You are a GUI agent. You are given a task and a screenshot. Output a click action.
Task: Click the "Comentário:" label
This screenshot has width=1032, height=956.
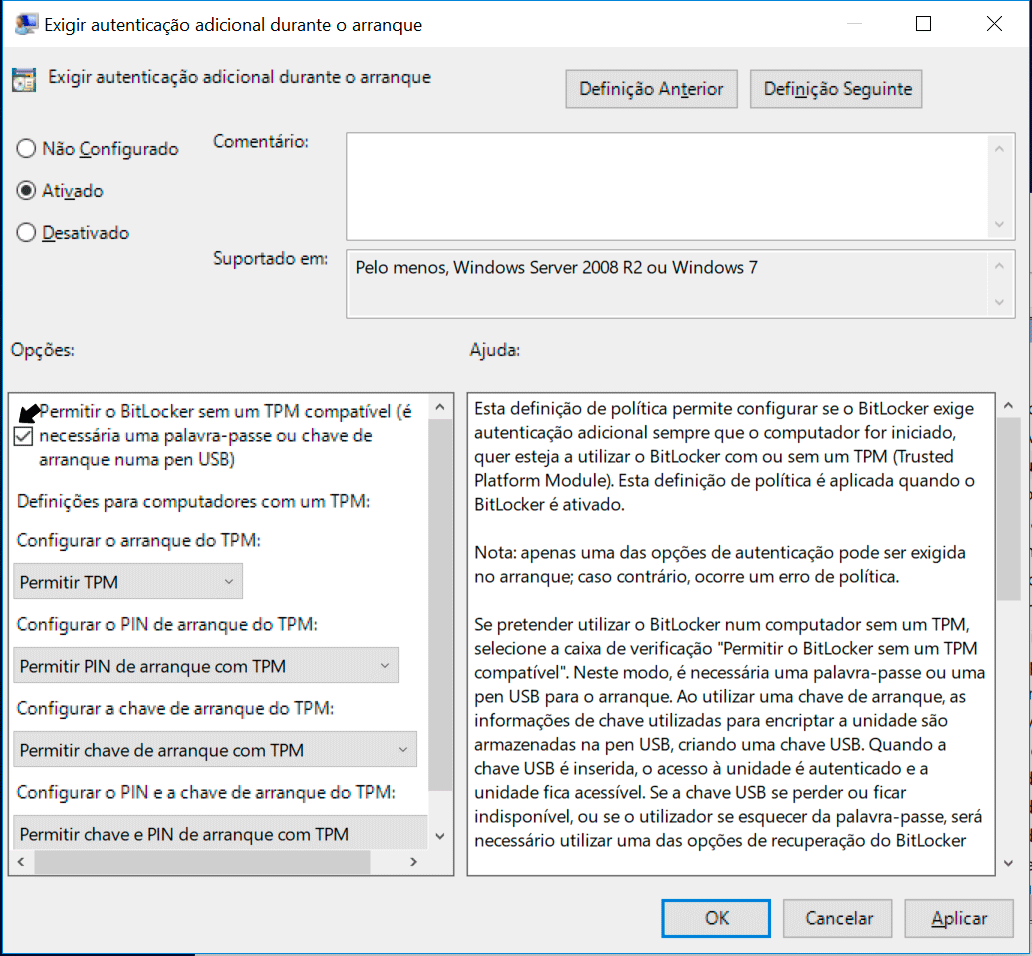[x=261, y=141]
